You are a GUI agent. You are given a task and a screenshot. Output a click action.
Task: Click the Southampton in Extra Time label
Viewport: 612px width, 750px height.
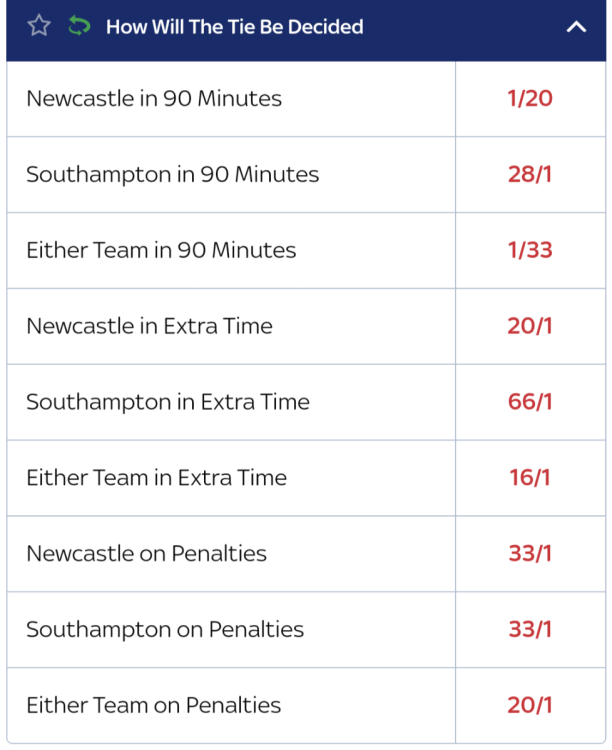pyautogui.click(x=168, y=402)
